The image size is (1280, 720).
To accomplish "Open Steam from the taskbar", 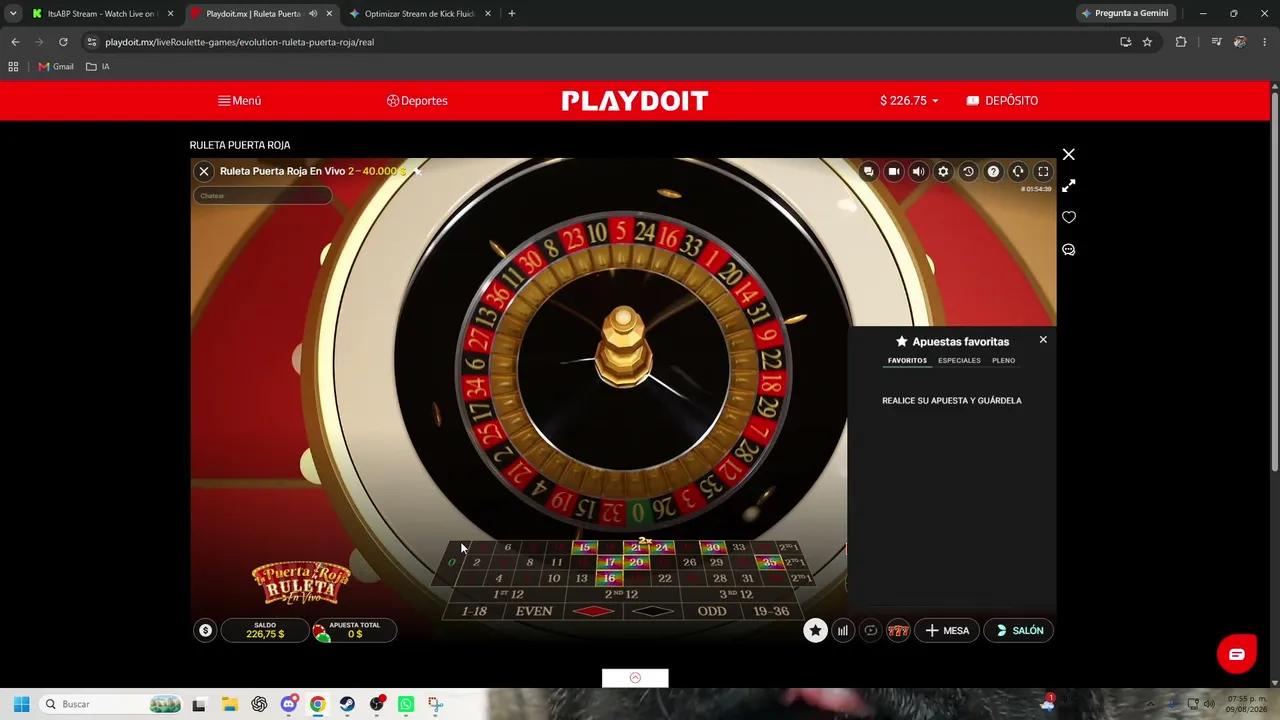I will click(347, 704).
